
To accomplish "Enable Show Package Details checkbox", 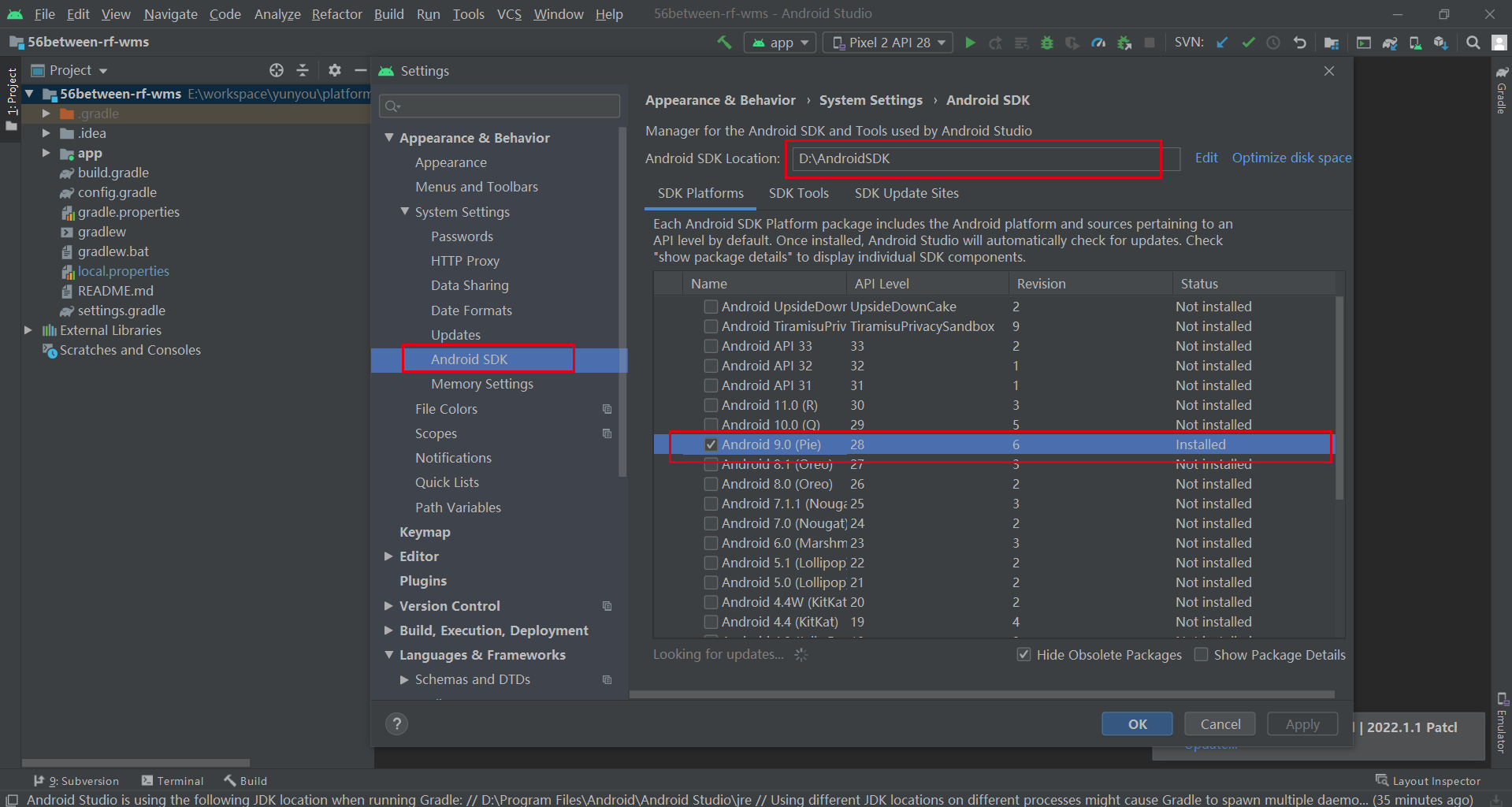I will pyautogui.click(x=1201, y=654).
